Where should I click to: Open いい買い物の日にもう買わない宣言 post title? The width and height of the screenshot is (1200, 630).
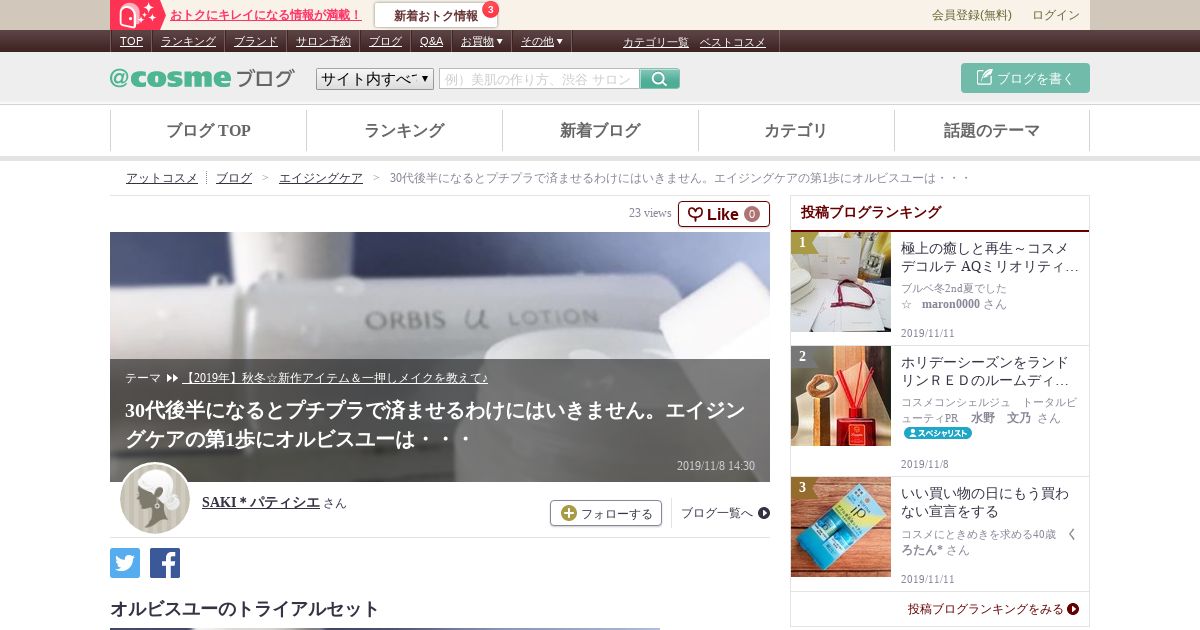(985, 502)
